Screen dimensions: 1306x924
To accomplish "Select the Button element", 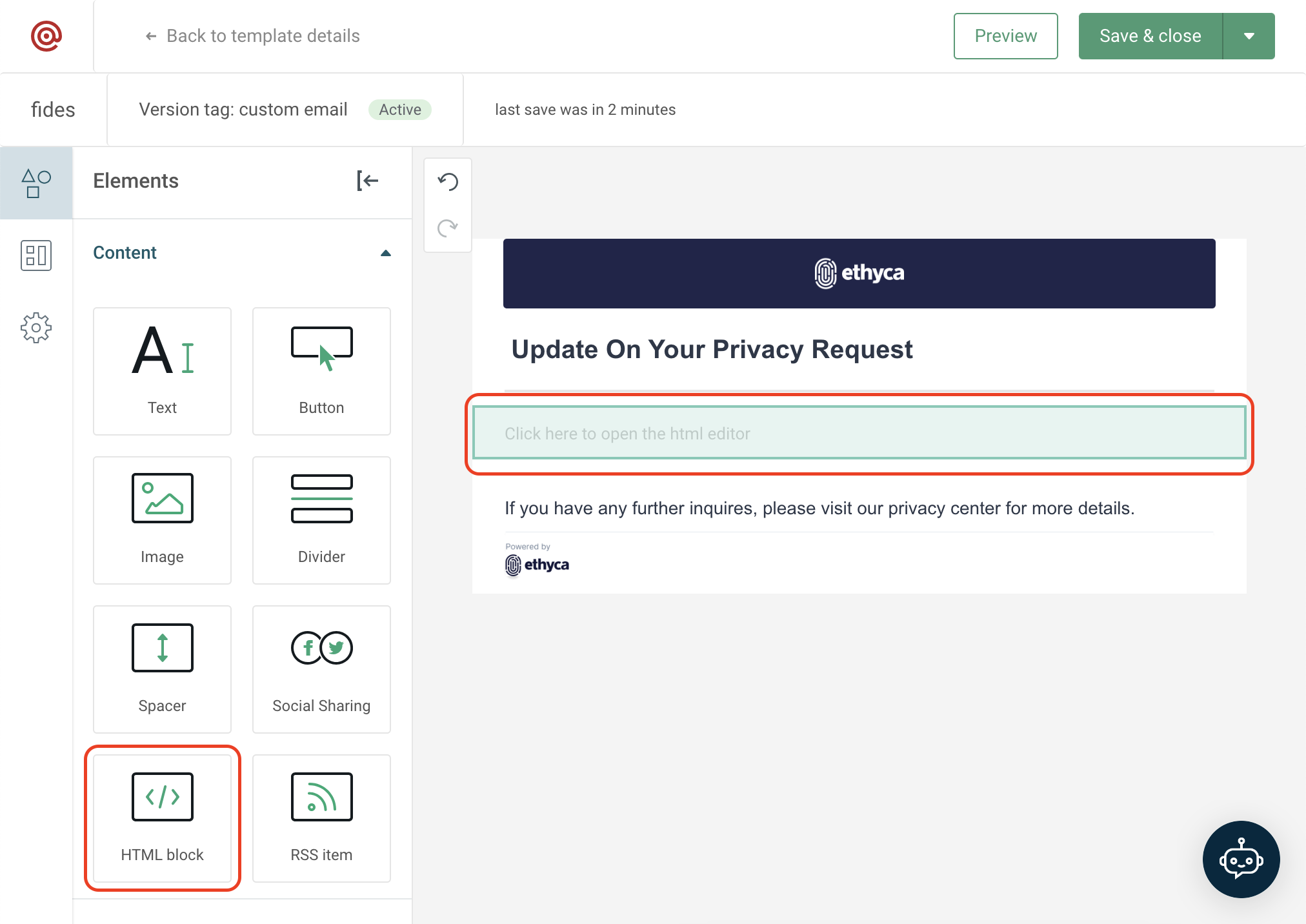I will click(x=321, y=371).
